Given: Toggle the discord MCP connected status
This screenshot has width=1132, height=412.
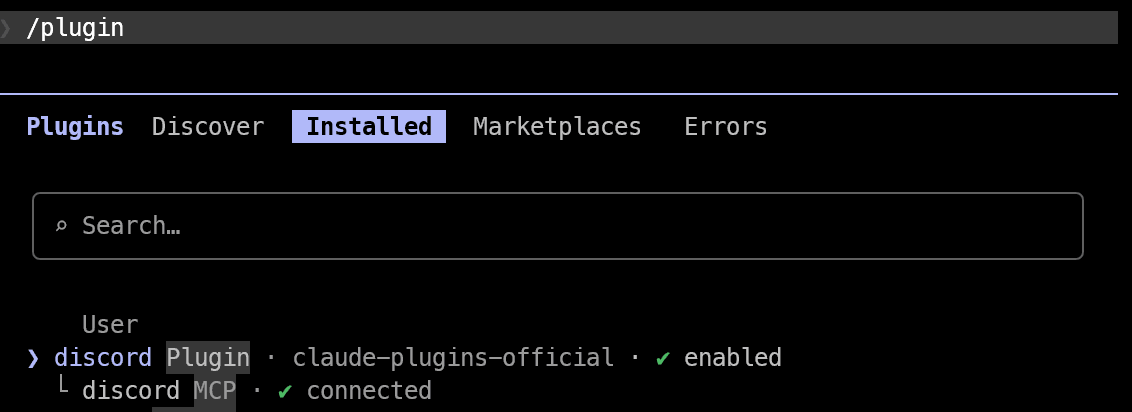Looking at the screenshot, I should pyautogui.click(x=354, y=390).
